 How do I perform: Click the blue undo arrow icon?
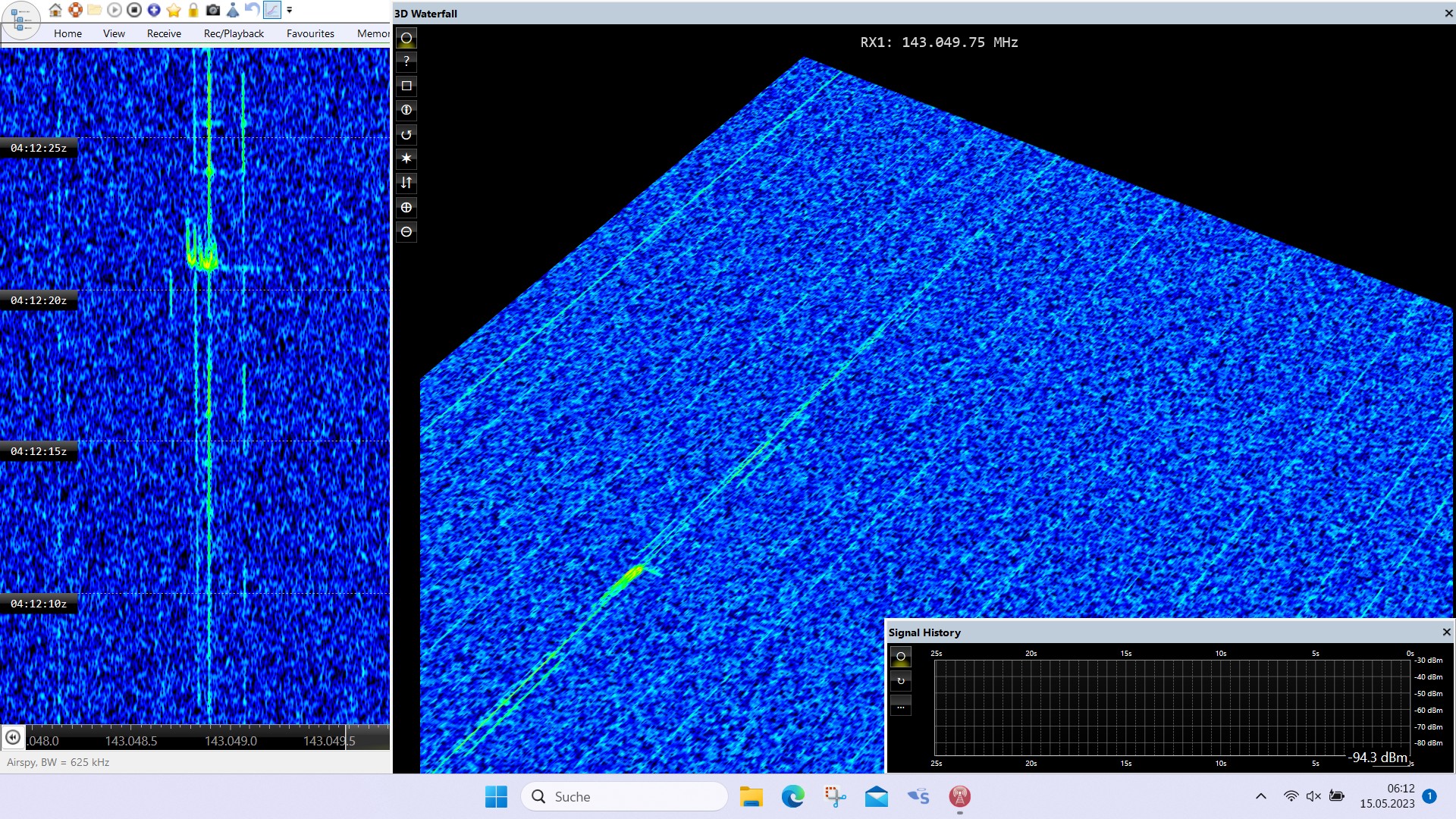(x=252, y=10)
